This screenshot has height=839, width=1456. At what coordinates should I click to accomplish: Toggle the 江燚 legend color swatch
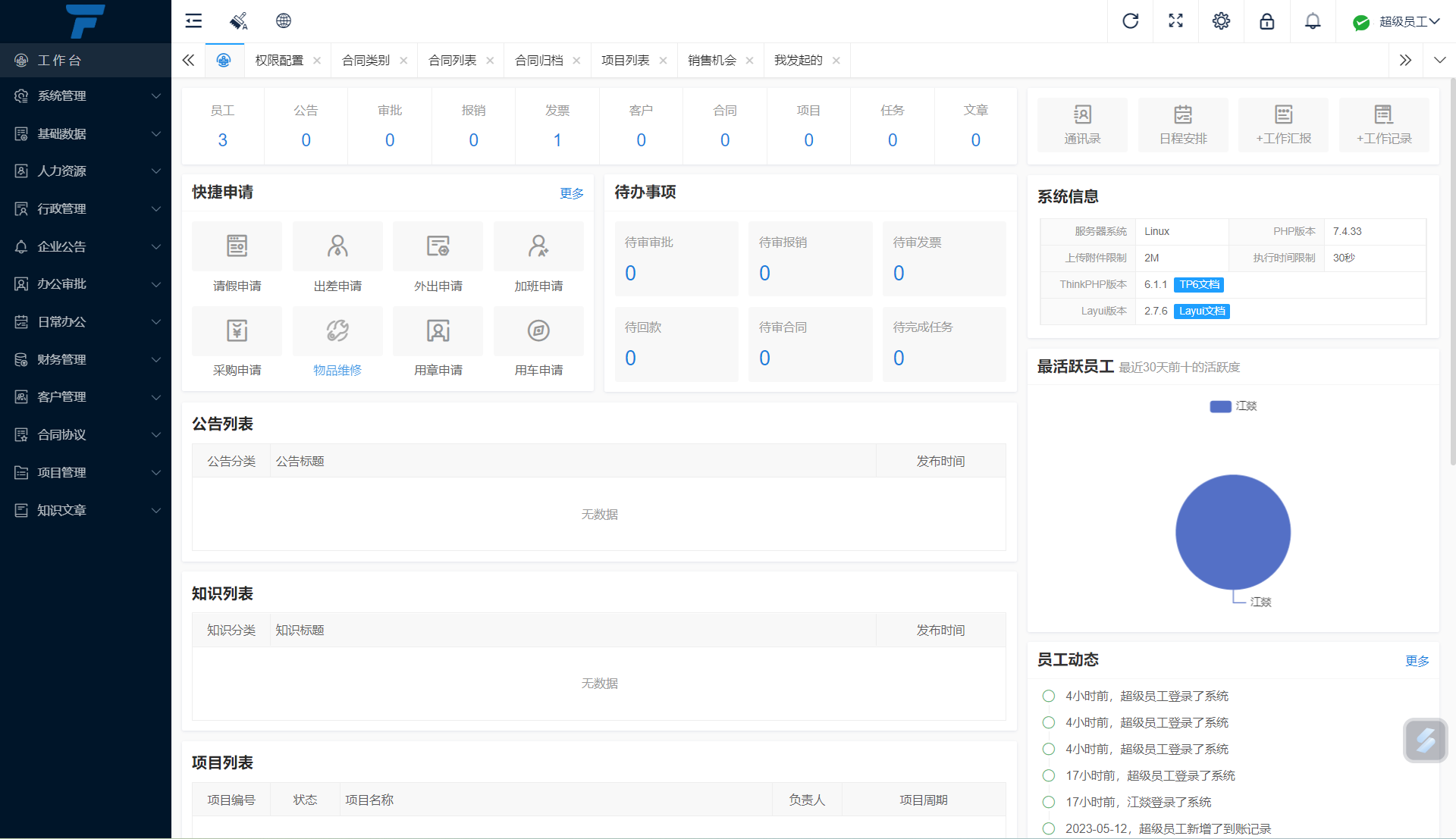[1220, 406]
